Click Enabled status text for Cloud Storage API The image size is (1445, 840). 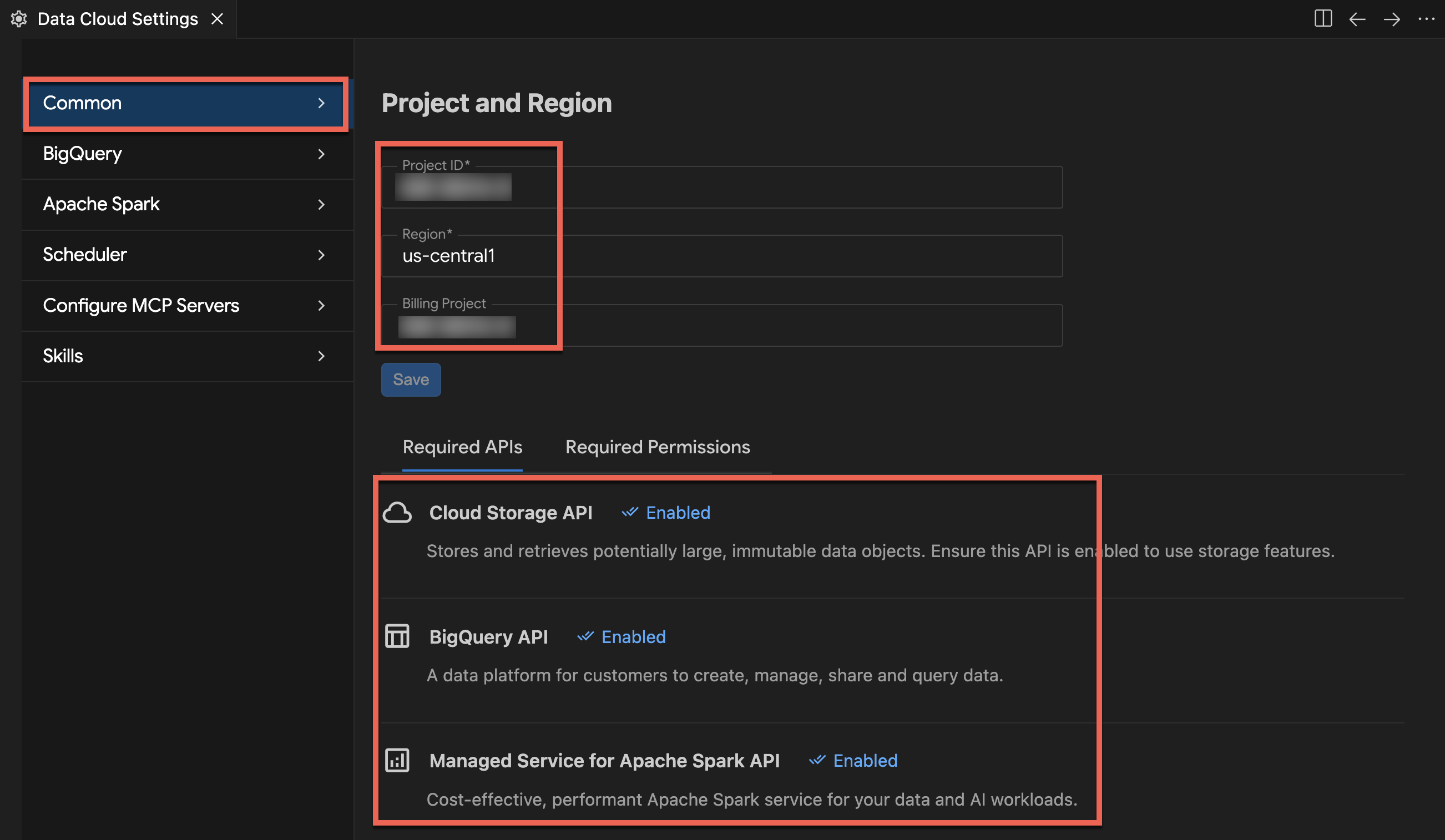[x=678, y=513]
